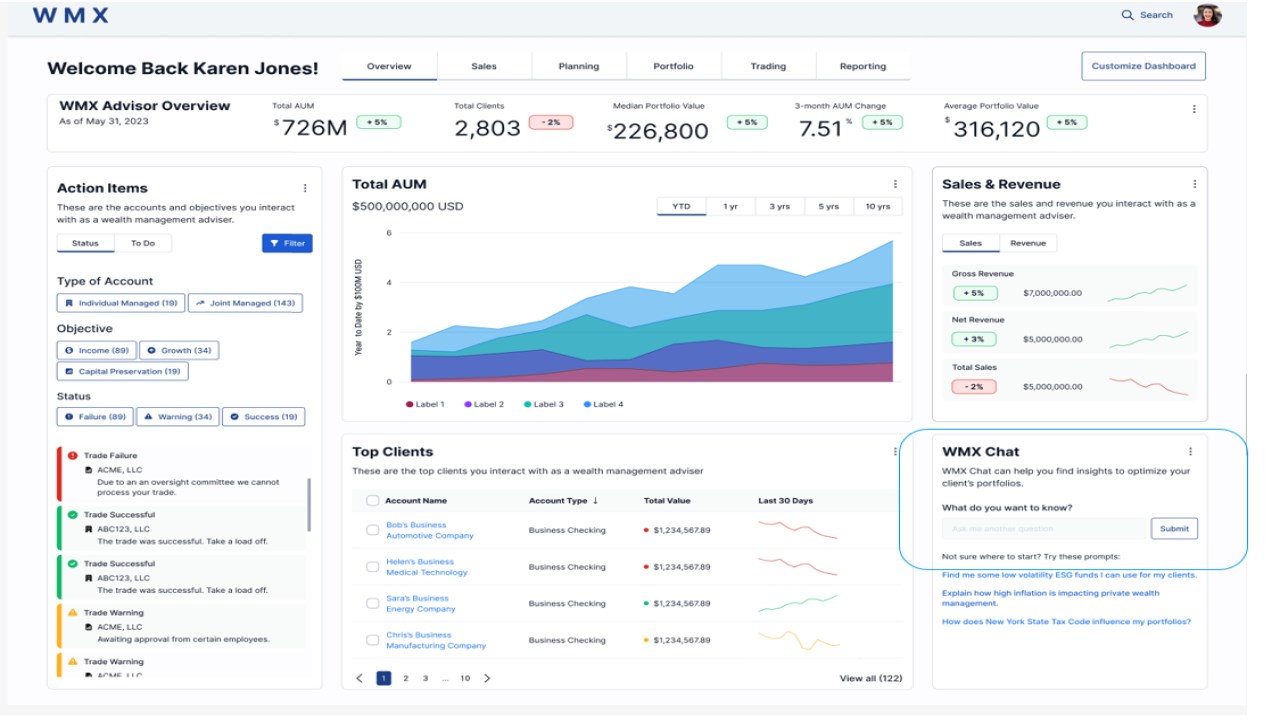This screenshot has height=720, width=1280.
Task: Sort by Account Type column arrow
Action: [596, 501]
